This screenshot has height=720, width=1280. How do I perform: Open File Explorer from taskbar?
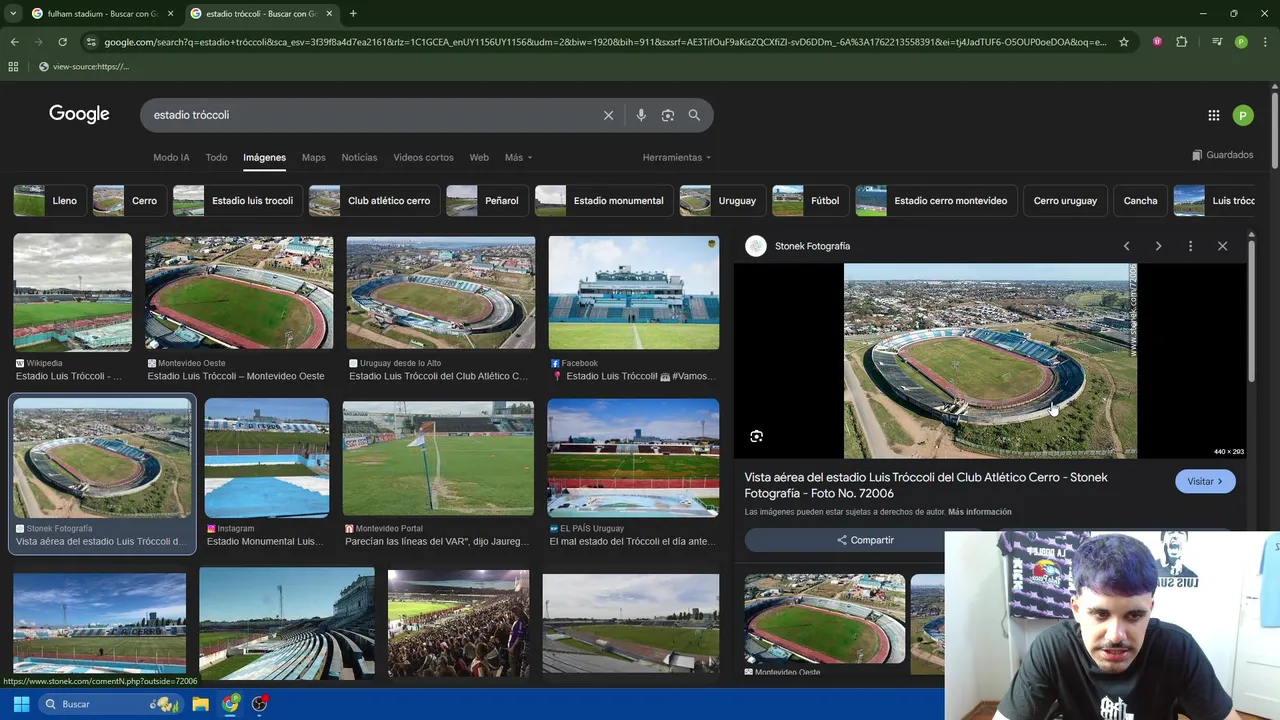200,704
